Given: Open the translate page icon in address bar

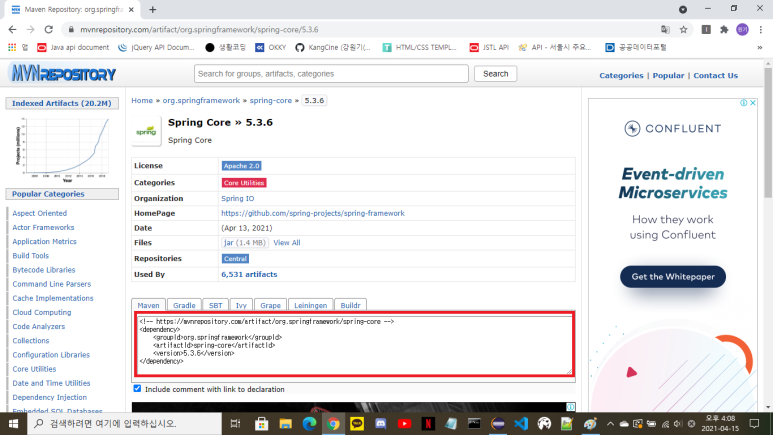Looking at the screenshot, I should click(x=665, y=30).
